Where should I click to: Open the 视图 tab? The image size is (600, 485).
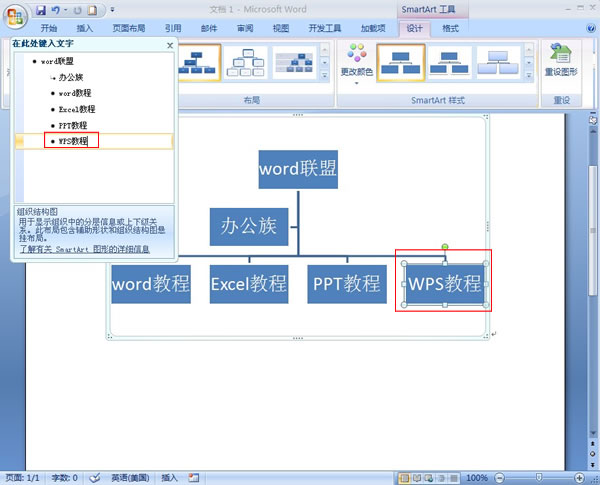tap(280, 28)
